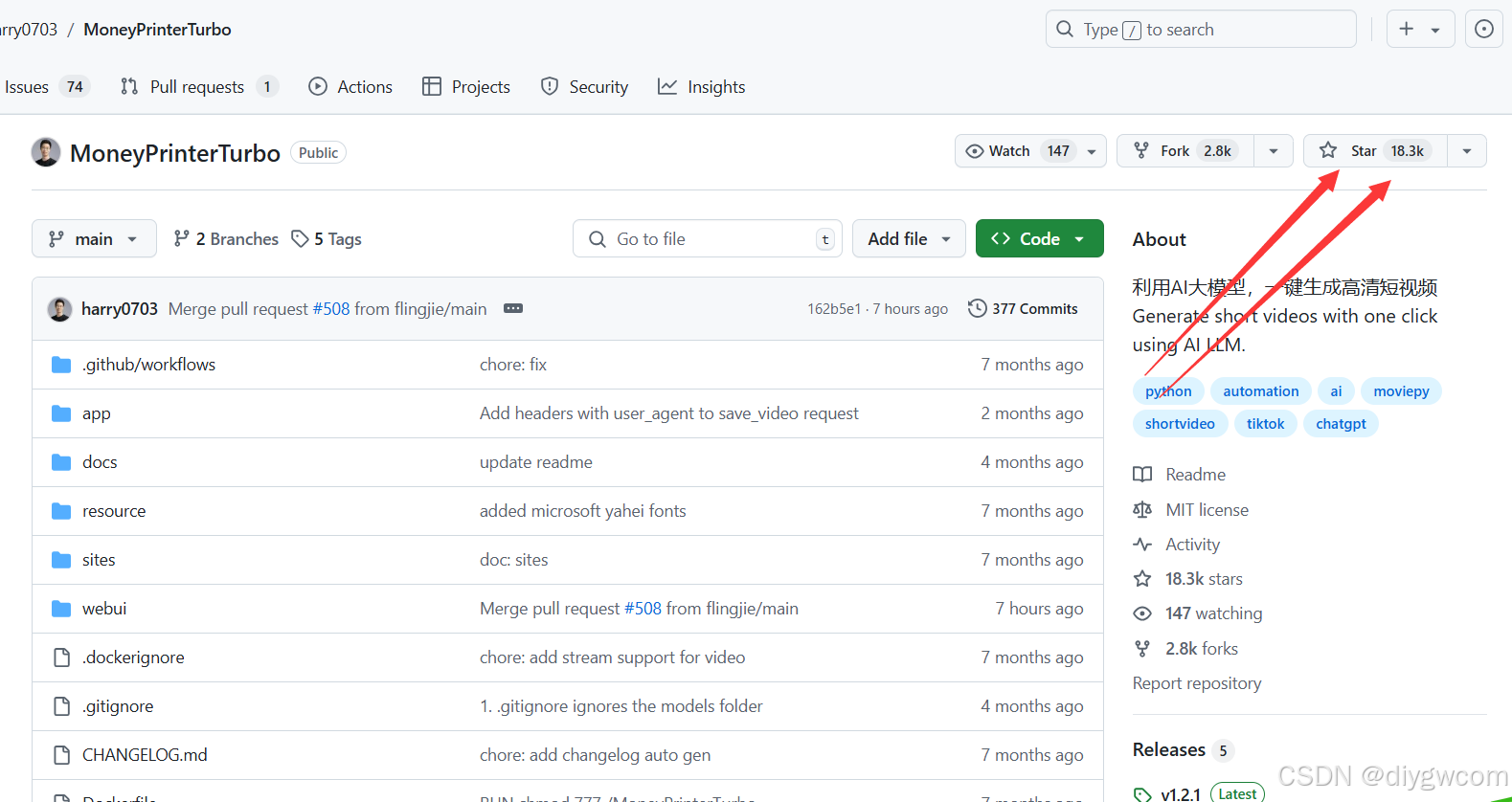Open the docs folder
This screenshot has height=802, width=1512.
pyautogui.click(x=100, y=462)
